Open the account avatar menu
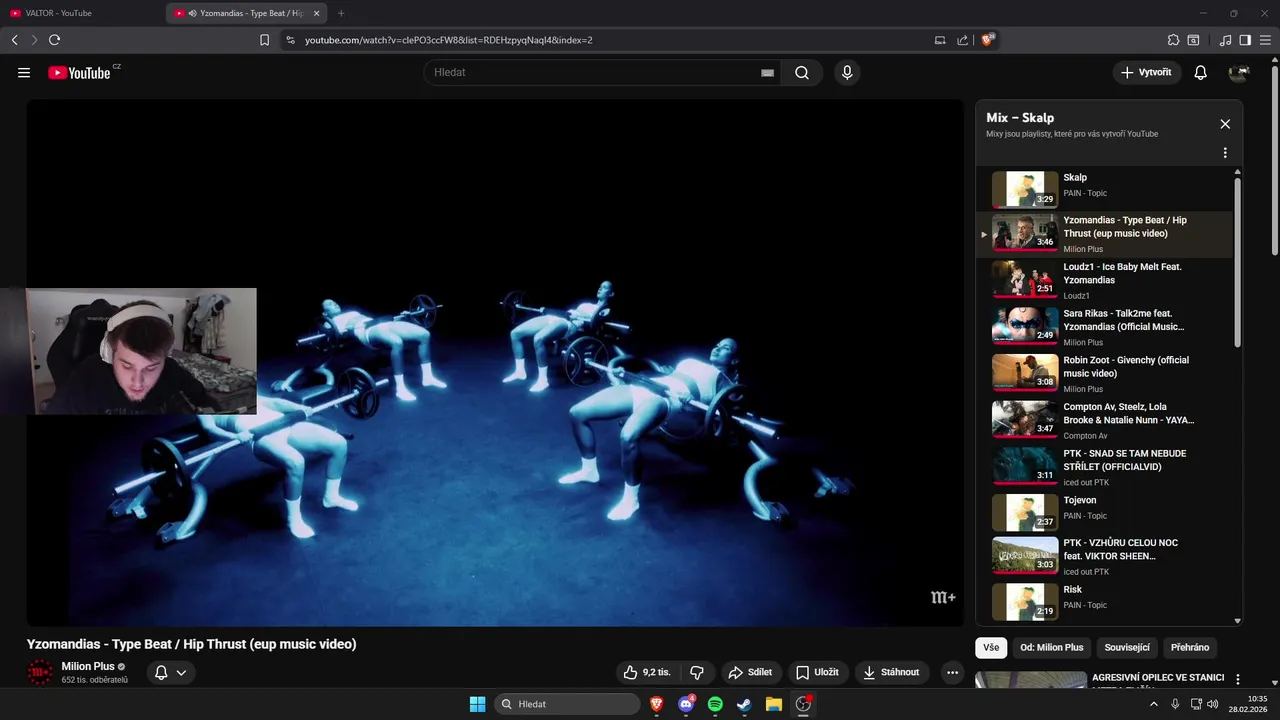 (1239, 73)
